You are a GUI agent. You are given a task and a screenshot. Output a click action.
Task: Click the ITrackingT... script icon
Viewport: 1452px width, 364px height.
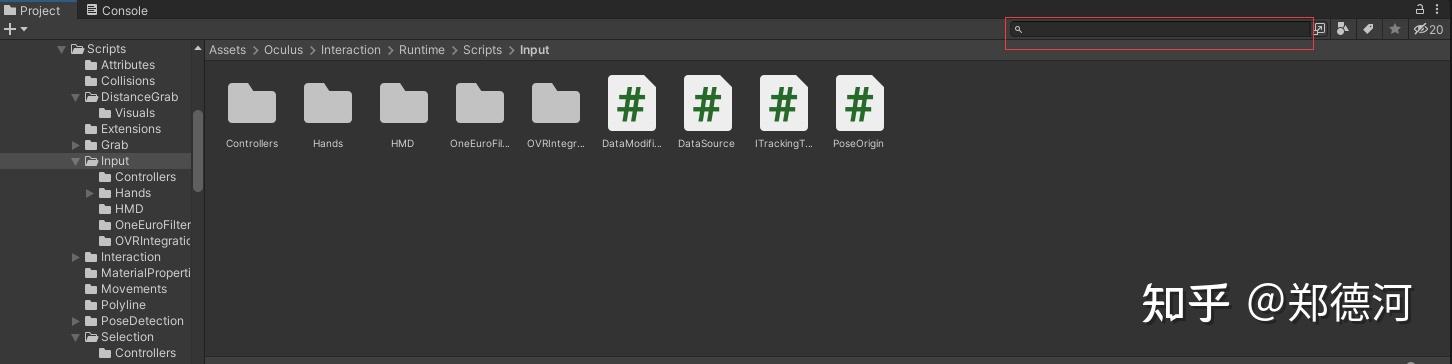[x=783, y=103]
